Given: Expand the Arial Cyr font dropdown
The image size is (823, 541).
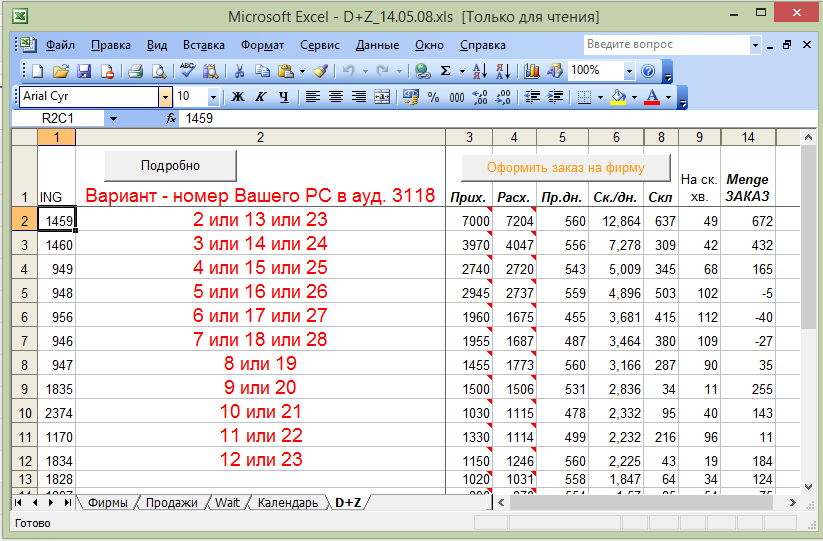Looking at the screenshot, I should 165,97.
